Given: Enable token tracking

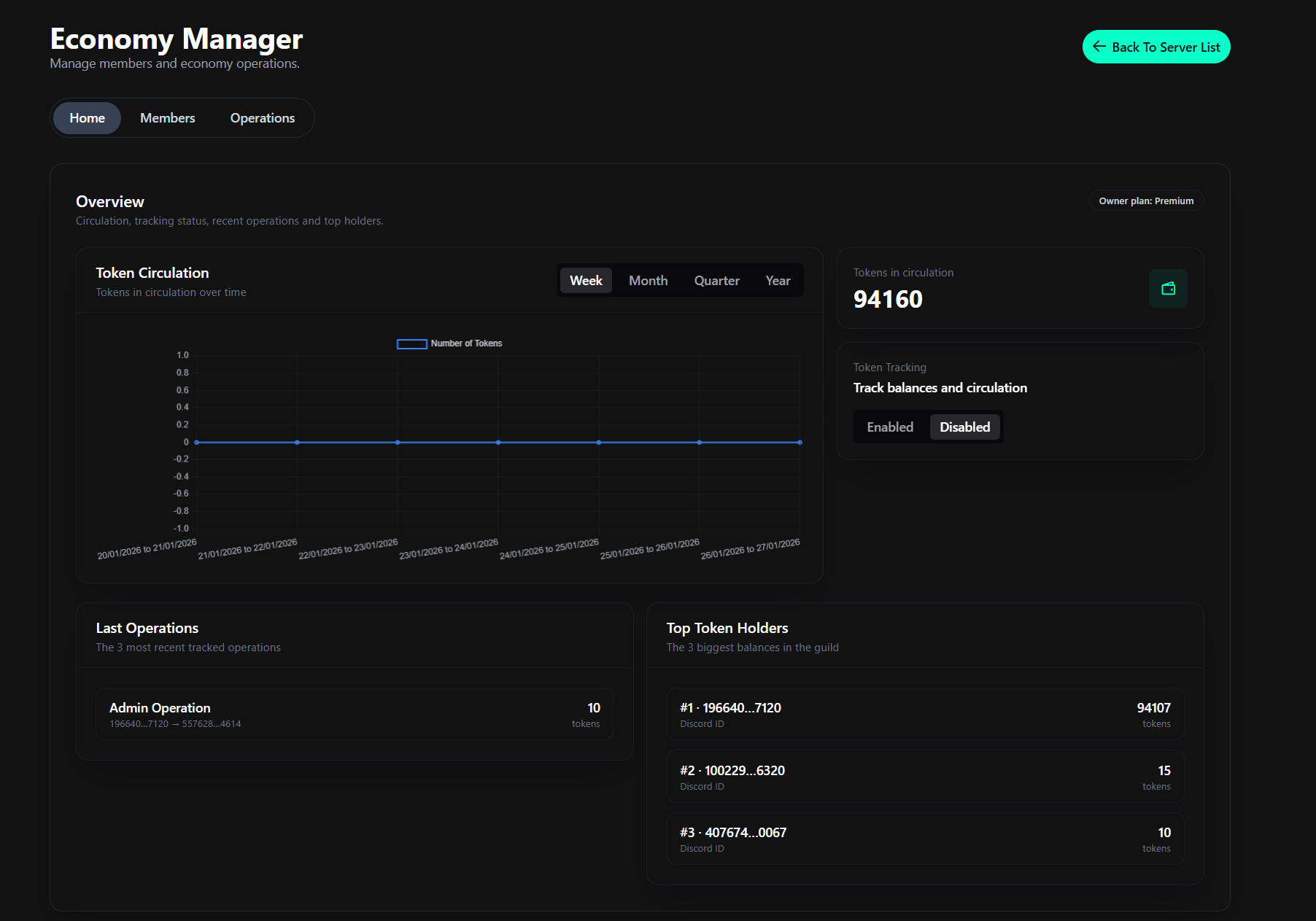Looking at the screenshot, I should 890,427.
